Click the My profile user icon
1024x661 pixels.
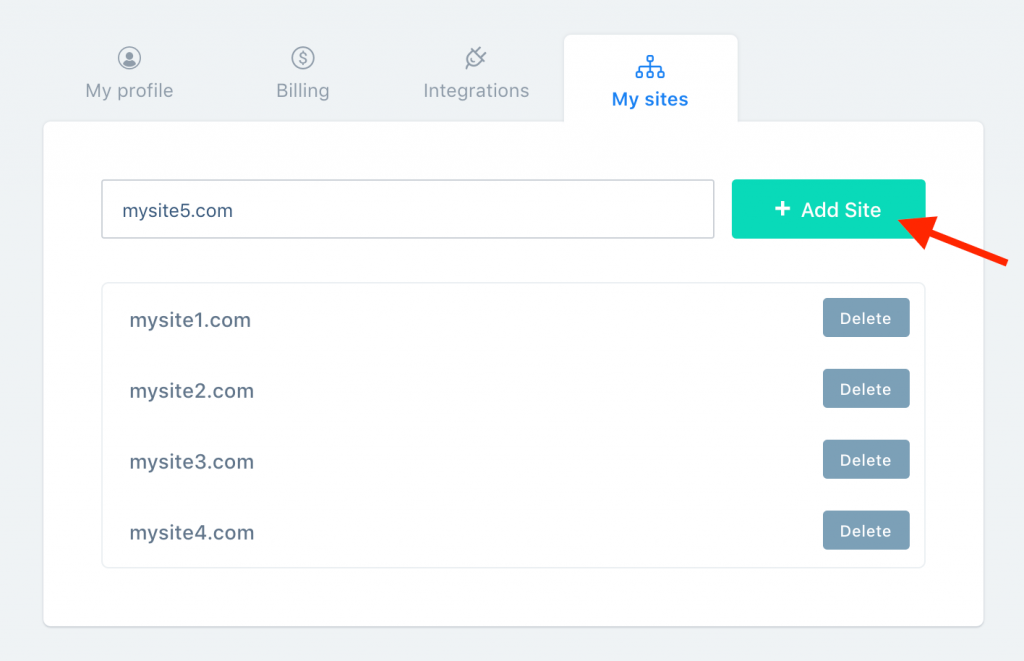[x=129, y=57]
